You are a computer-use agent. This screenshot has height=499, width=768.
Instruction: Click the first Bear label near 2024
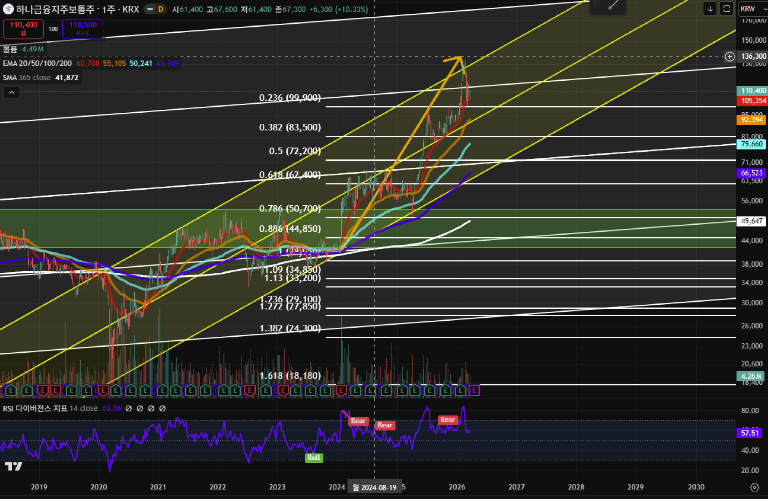[358, 421]
